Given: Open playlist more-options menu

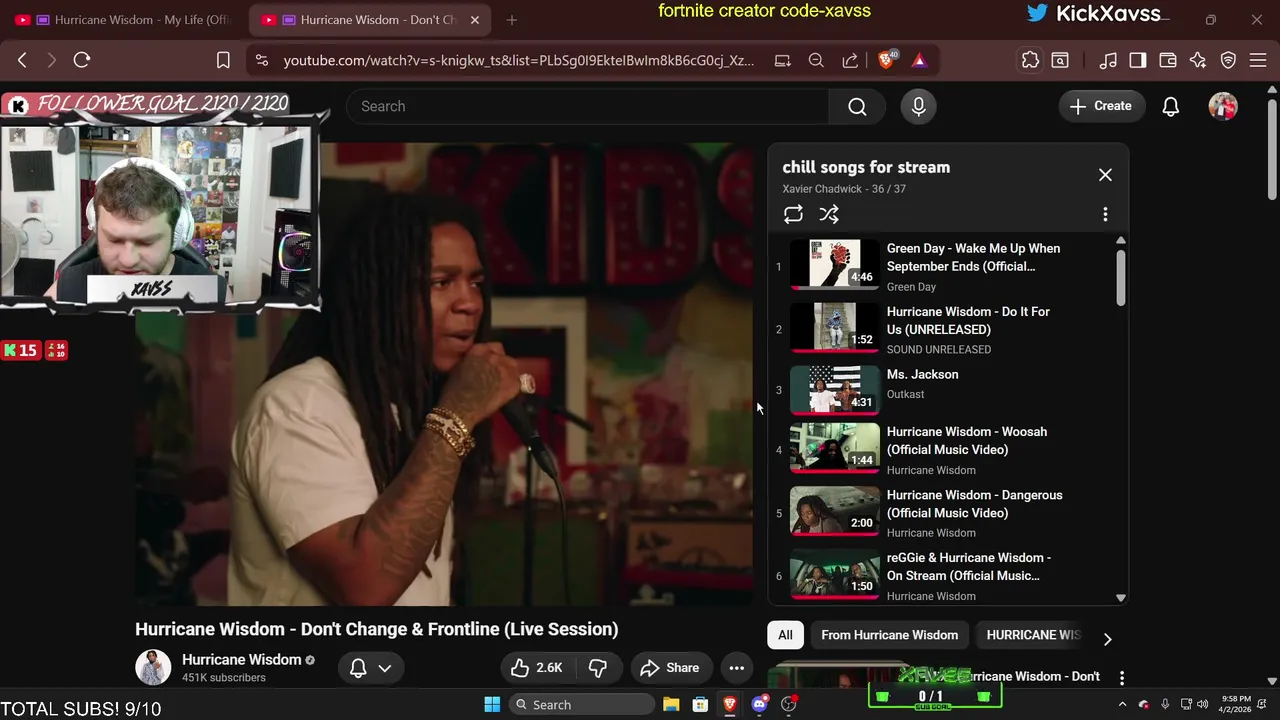Looking at the screenshot, I should coord(1105,214).
